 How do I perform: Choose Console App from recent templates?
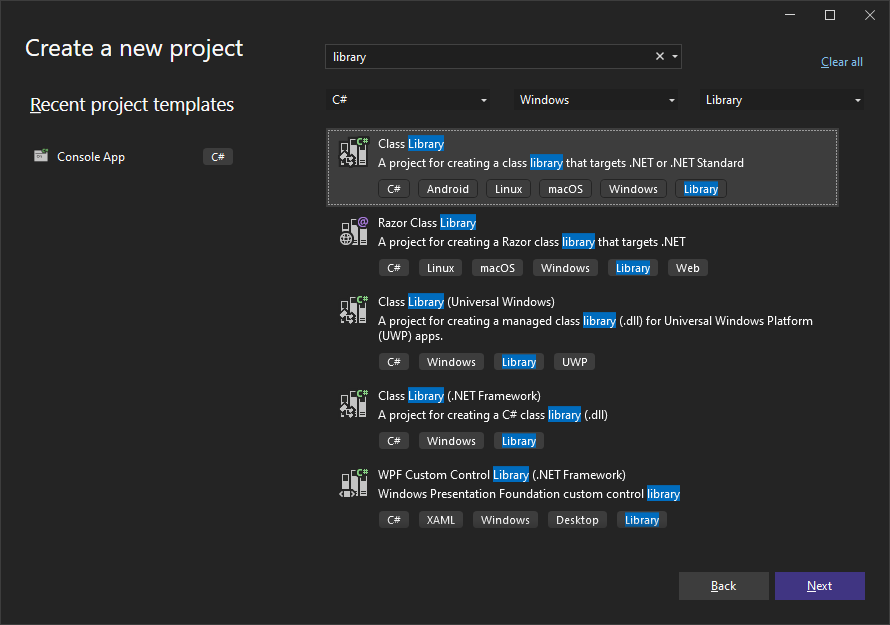click(x=91, y=157)
